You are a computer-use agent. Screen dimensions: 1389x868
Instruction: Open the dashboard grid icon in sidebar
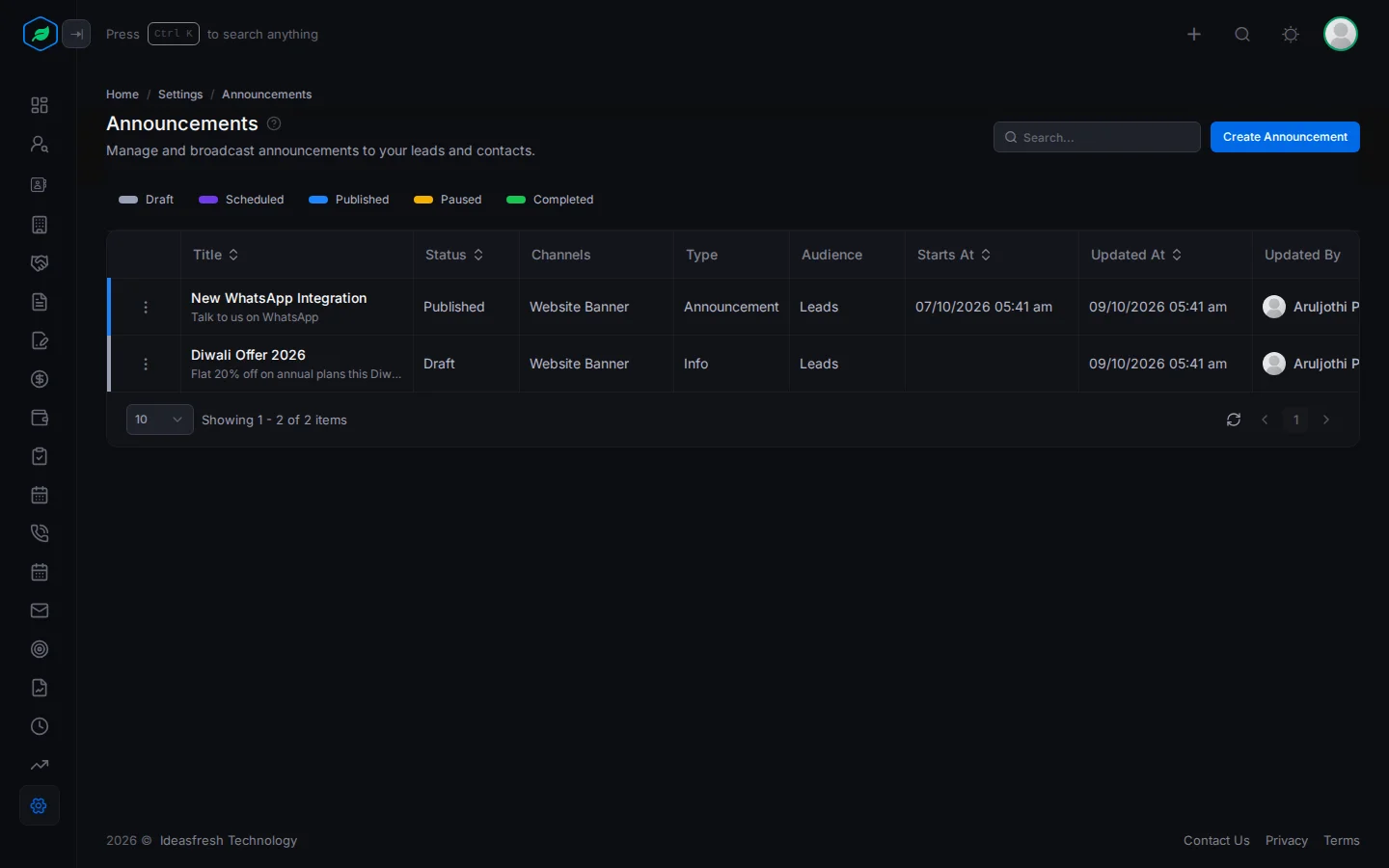[40, 105]
